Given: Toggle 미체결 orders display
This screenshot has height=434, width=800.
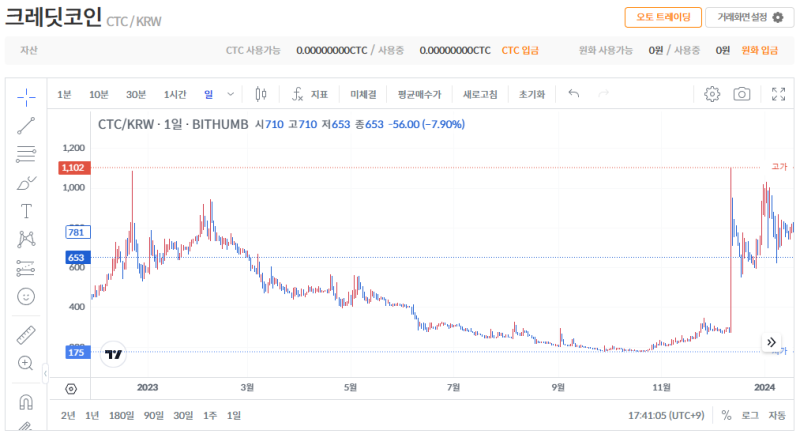Looking at the screenshot, I should 363,94.
